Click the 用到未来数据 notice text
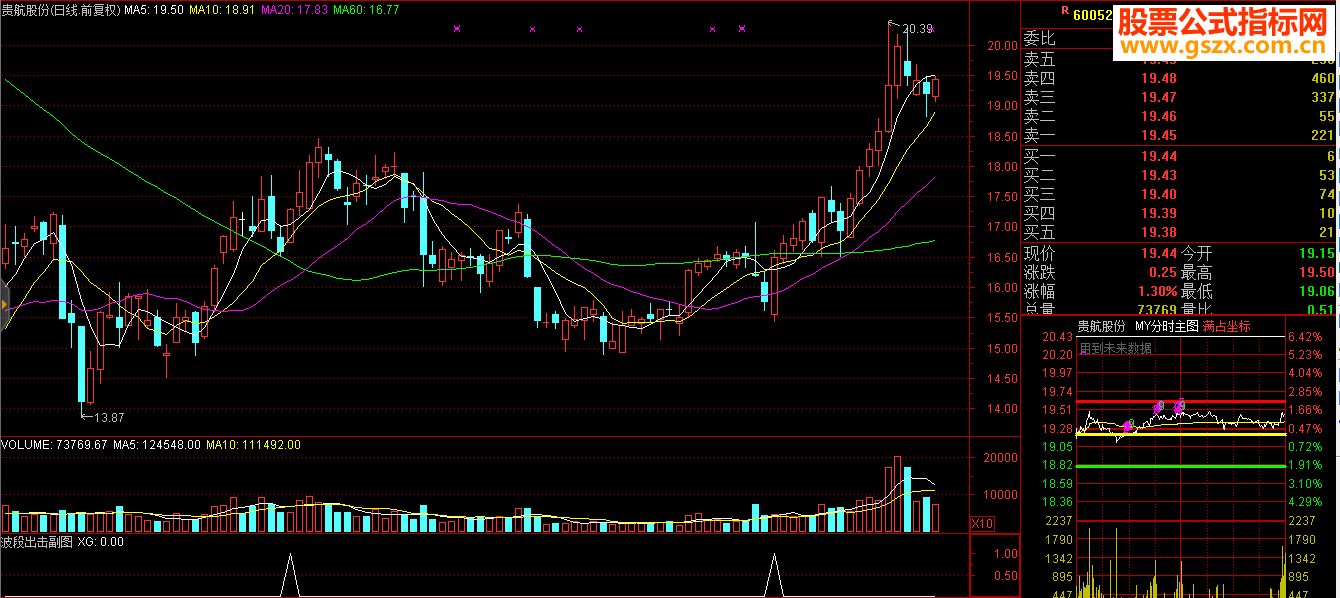Viewport: 1340px width, 598px height. point(1115,348)
